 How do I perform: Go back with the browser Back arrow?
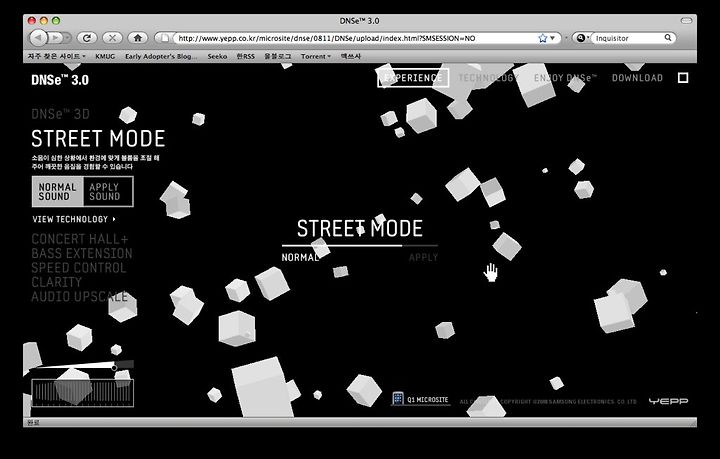[39, 38]
